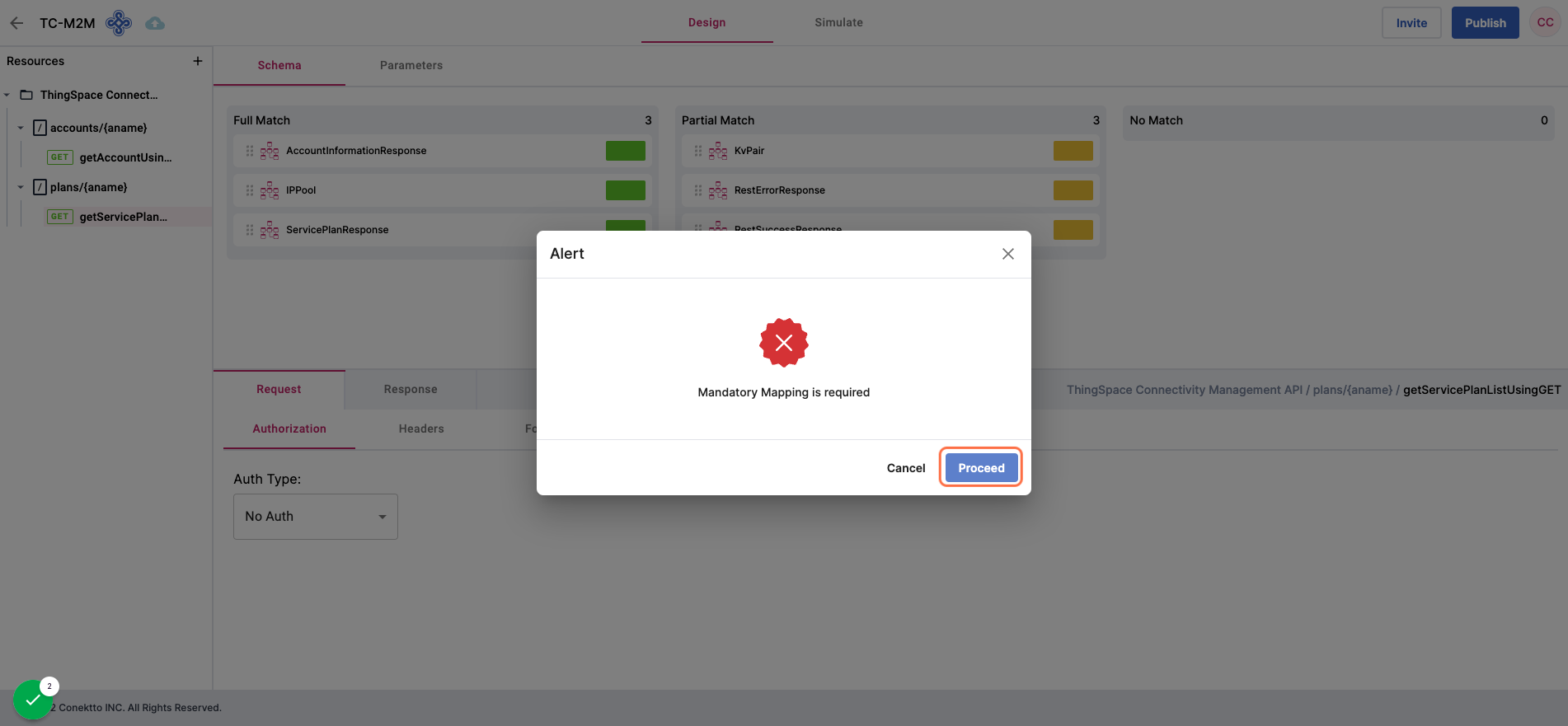
Task: Click Cancel in the Alert dialog
Action: point(905,468)
